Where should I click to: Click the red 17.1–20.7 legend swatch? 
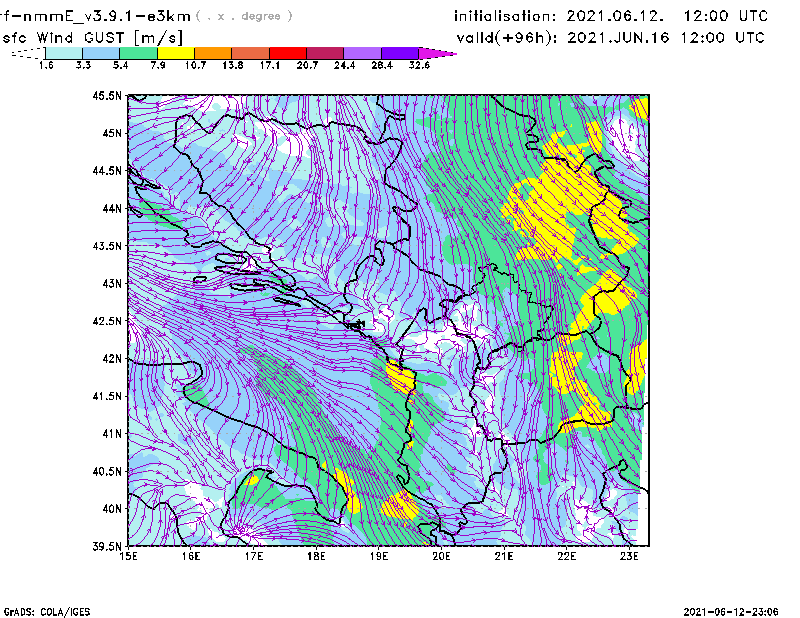pyautogui.click(x=288, y=53)
